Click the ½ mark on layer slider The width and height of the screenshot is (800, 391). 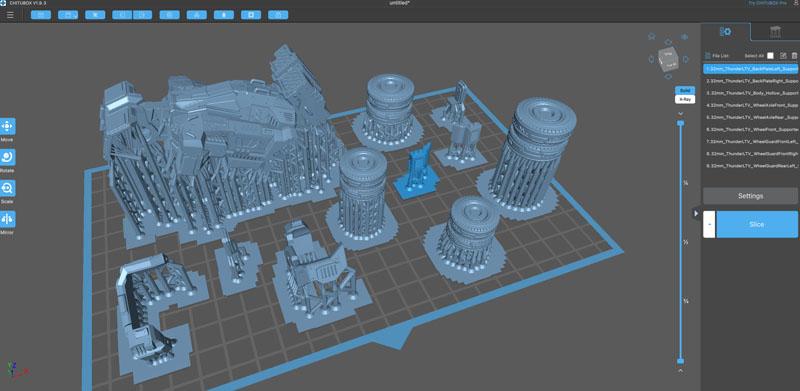[686, 242]
